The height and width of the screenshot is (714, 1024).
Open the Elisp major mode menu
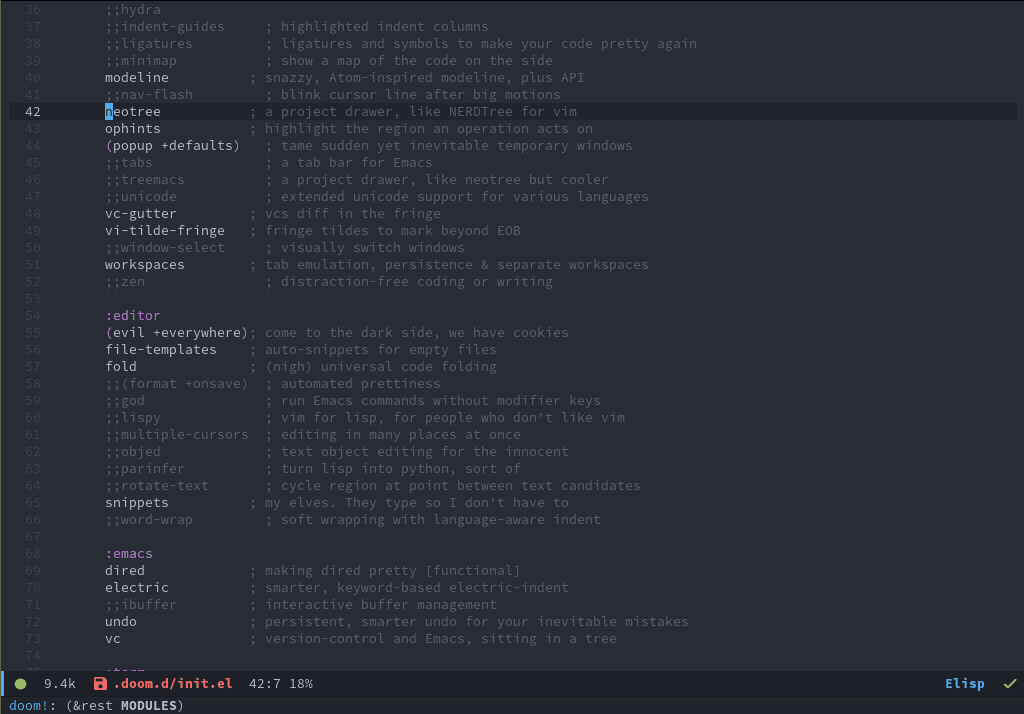[x=964, y=684]
